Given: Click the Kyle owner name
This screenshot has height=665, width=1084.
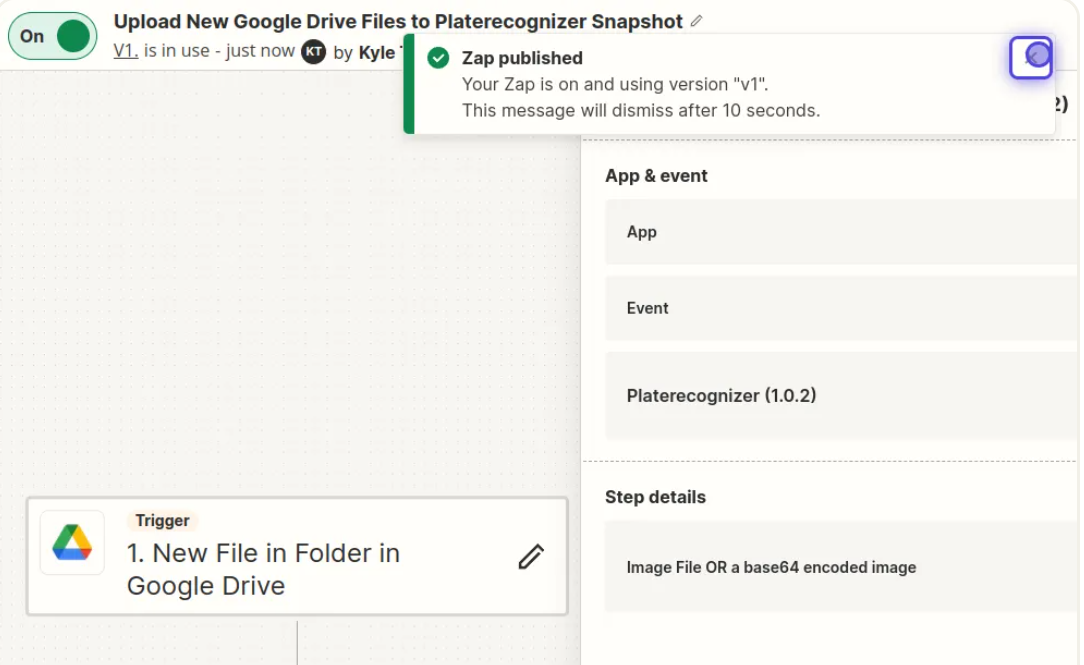Looking at the screenshot, I should point(377,52).
